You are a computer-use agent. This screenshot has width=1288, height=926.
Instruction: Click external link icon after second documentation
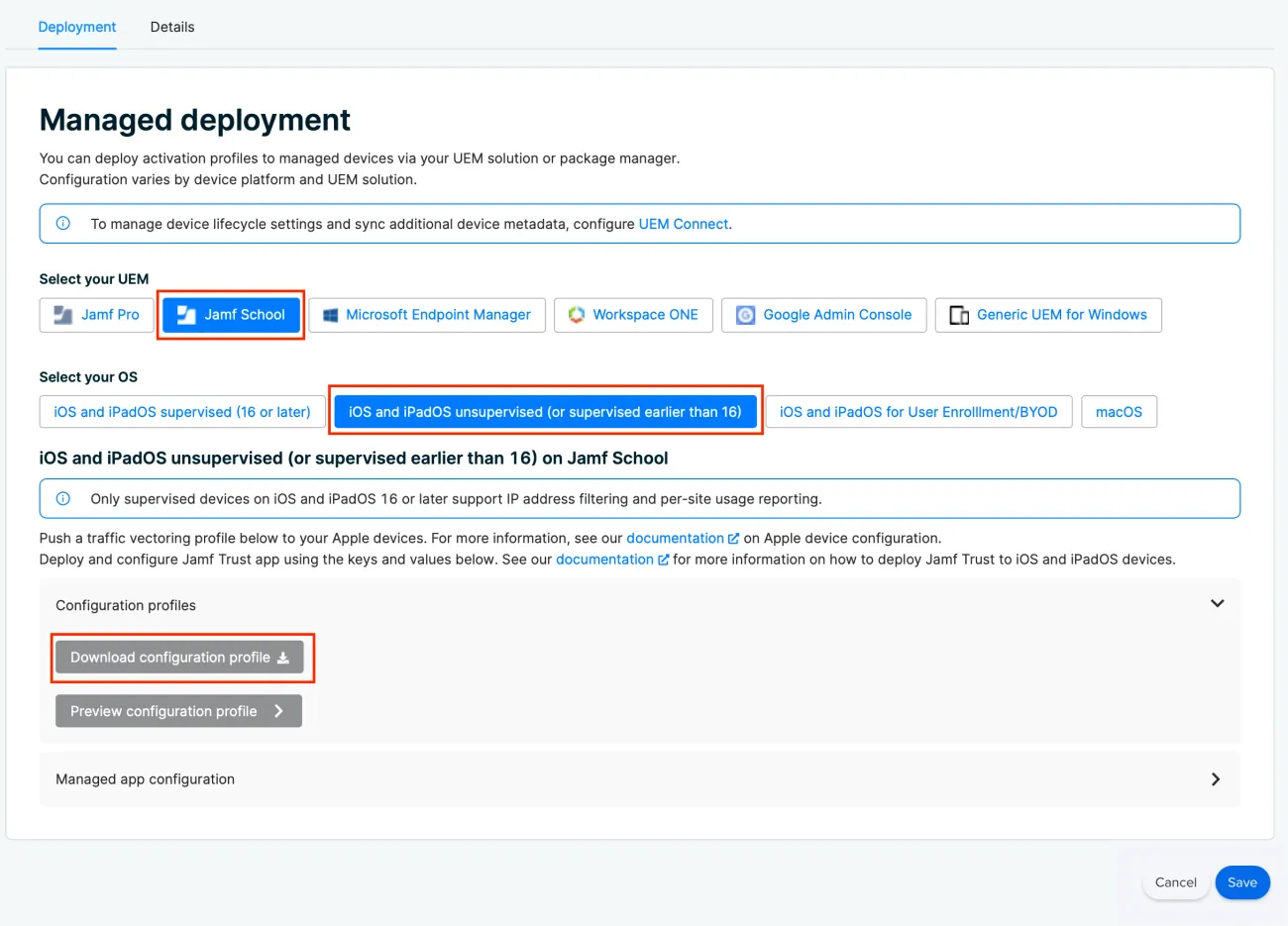[x=664, y=561]
